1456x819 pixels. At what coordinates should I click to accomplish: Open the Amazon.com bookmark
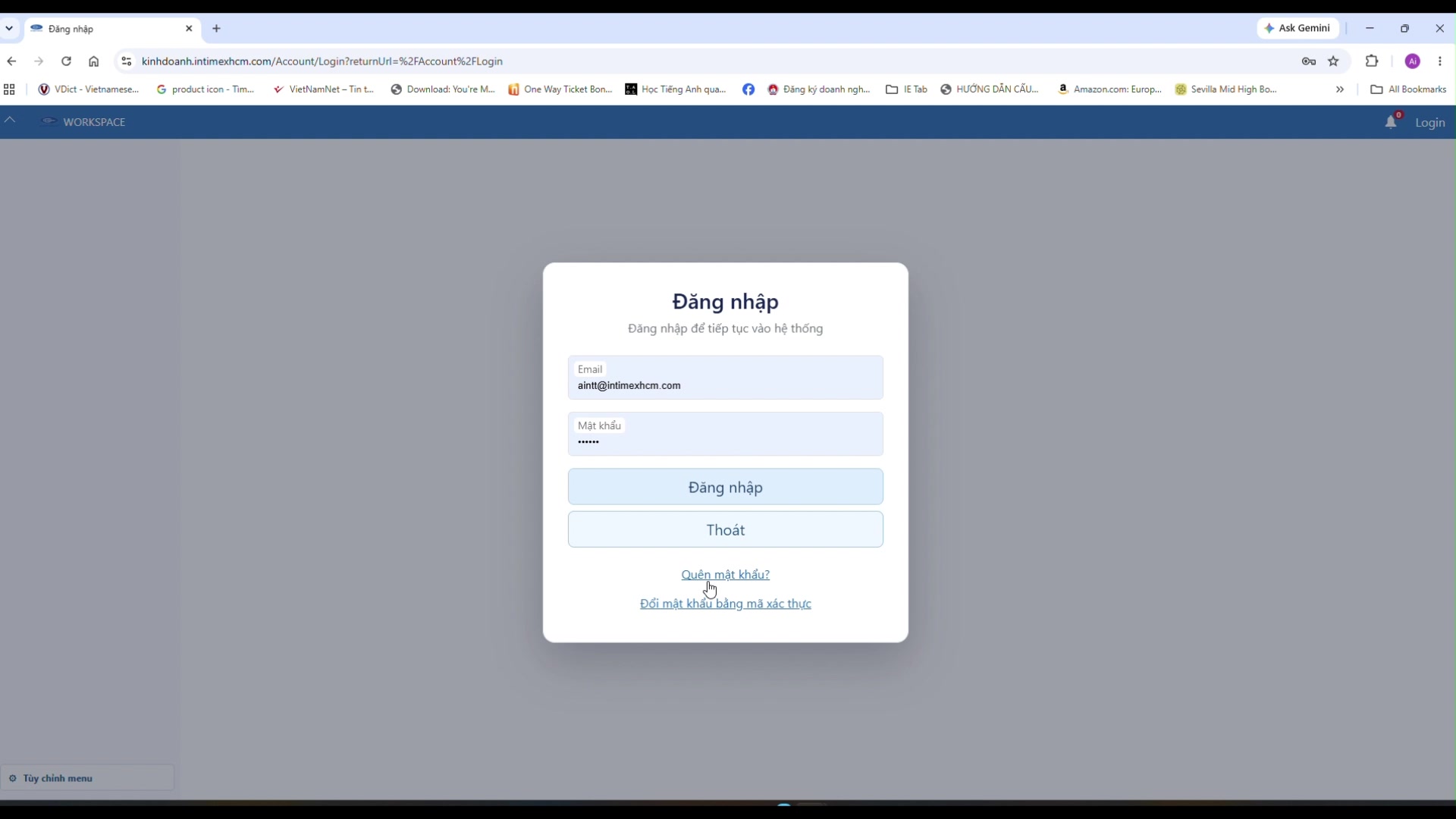[1110, 89]
